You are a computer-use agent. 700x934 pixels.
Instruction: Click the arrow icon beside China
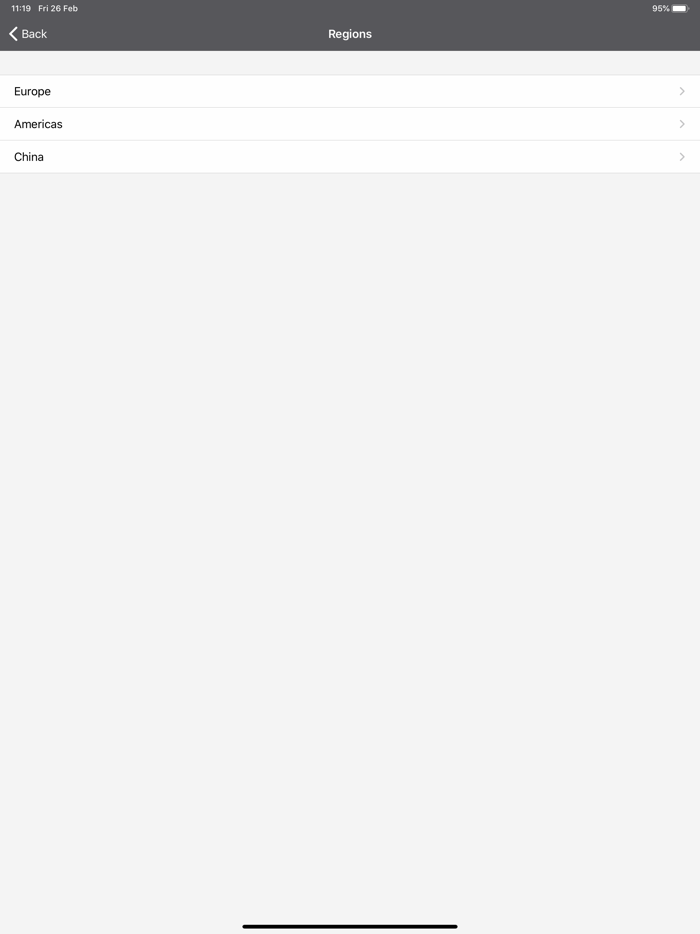tap(682, 157)
